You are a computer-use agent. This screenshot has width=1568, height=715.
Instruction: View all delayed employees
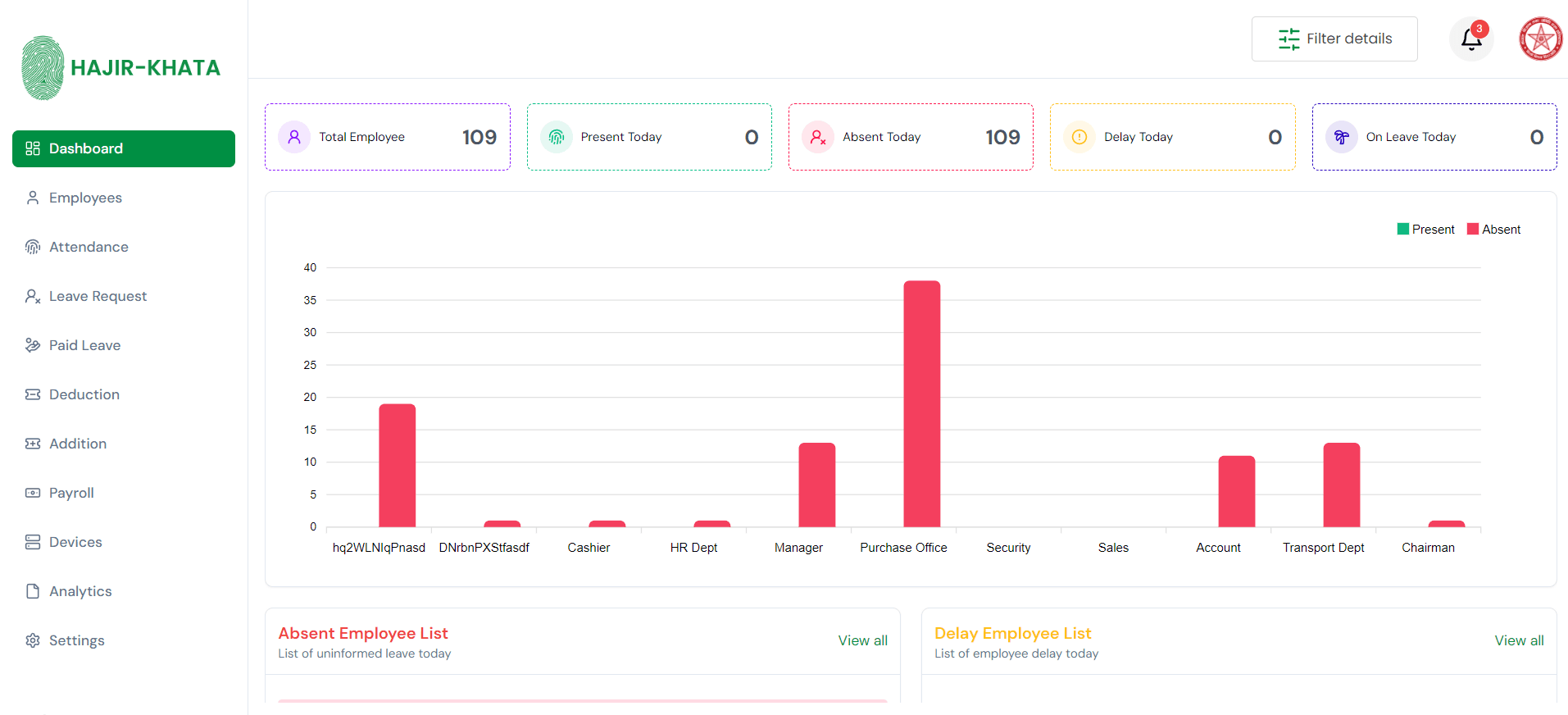click(x=1519, y=640)
